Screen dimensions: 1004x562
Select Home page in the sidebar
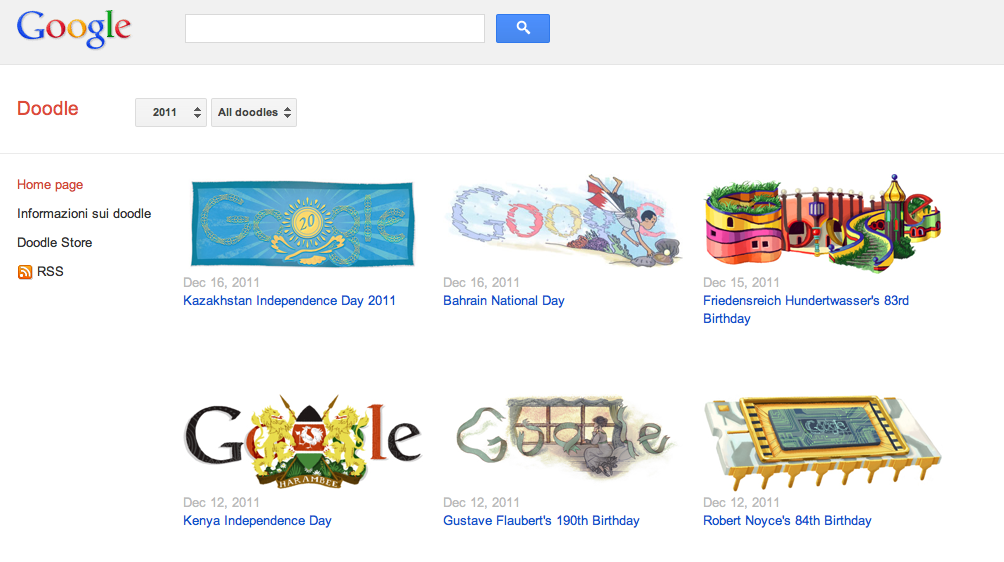coord(50,184)
